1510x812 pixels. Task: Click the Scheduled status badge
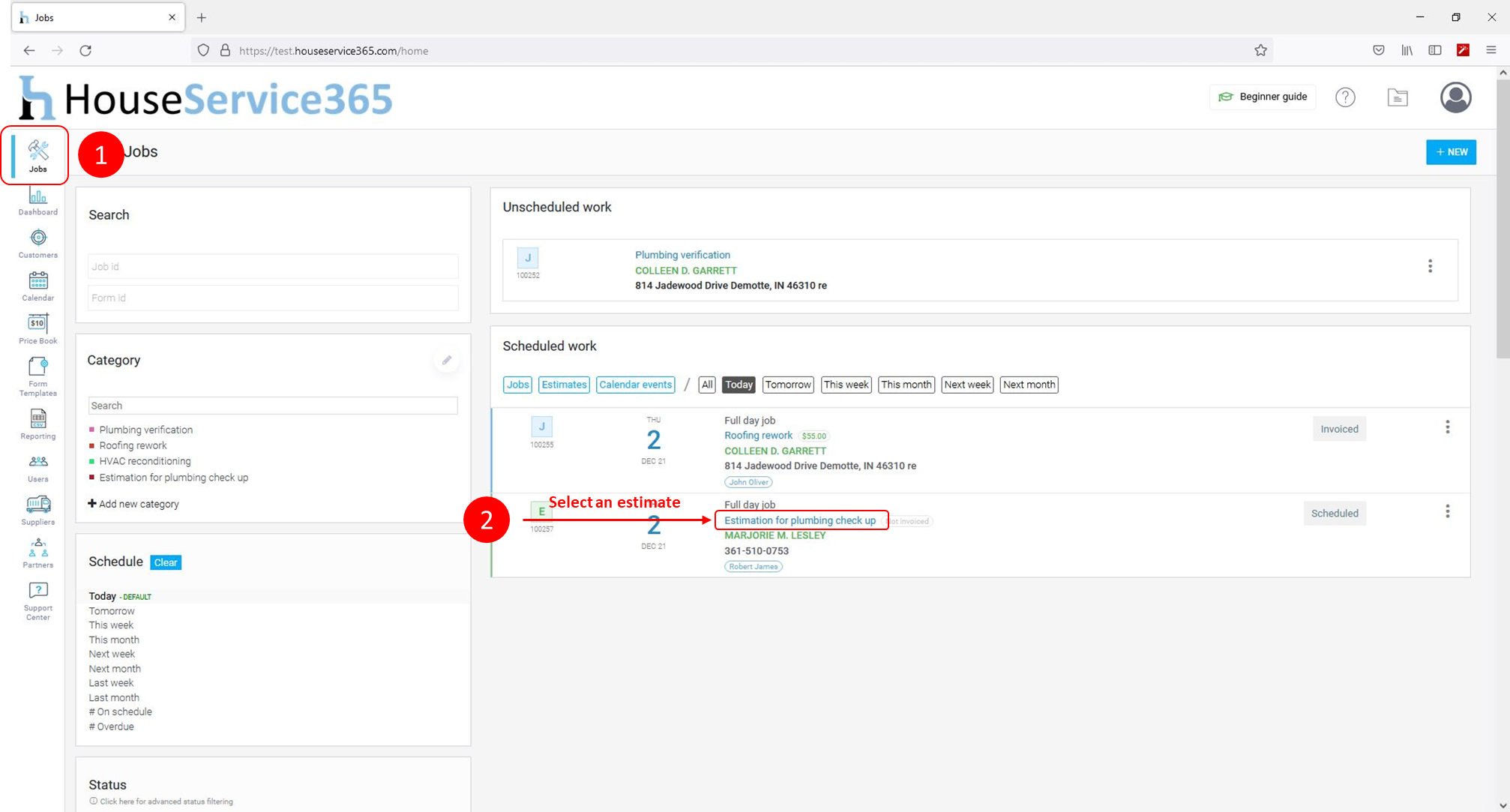coord(1335,514)
